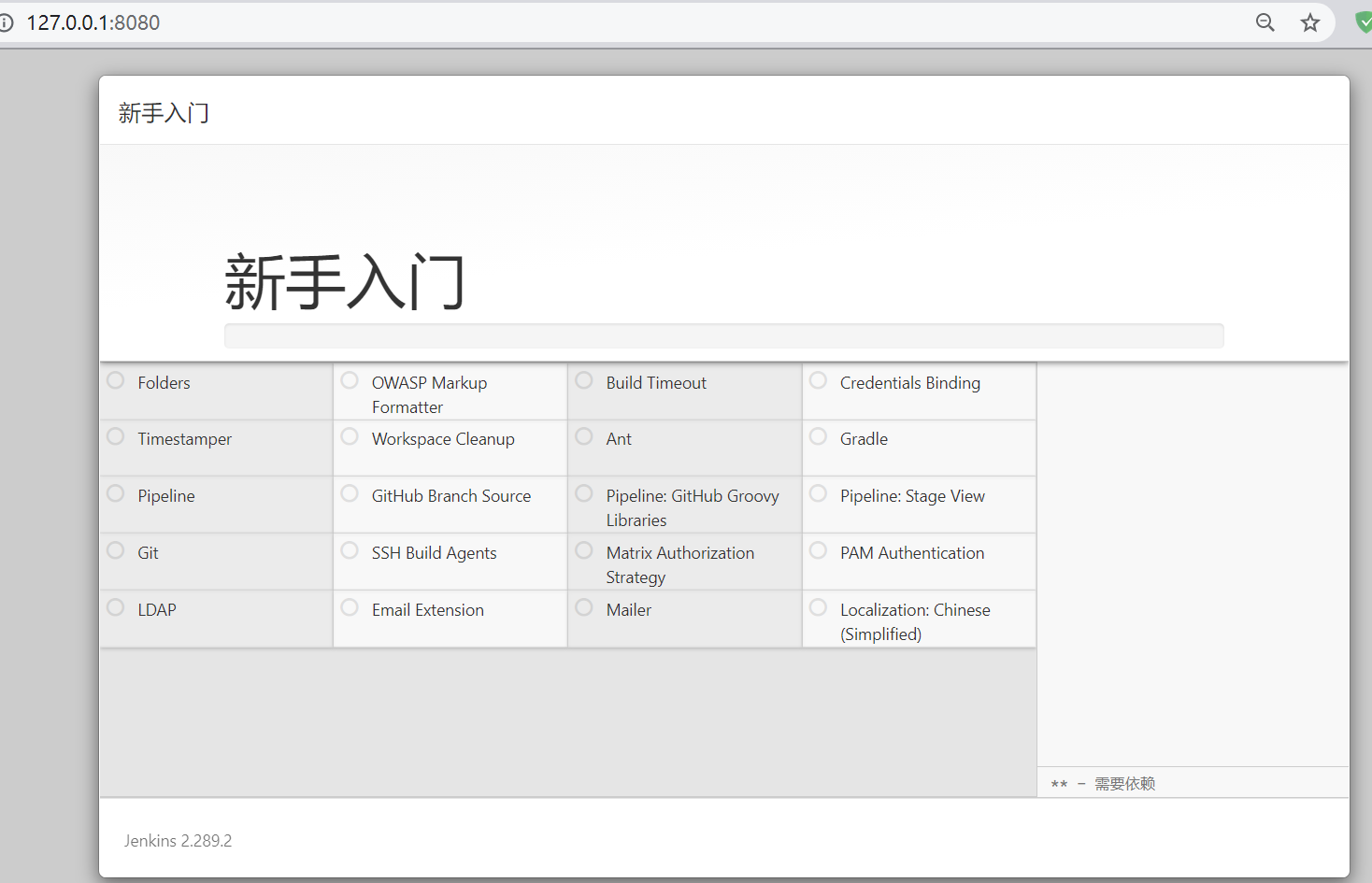
Task: Click the Folders plugin name
Action: click(164, 383)
